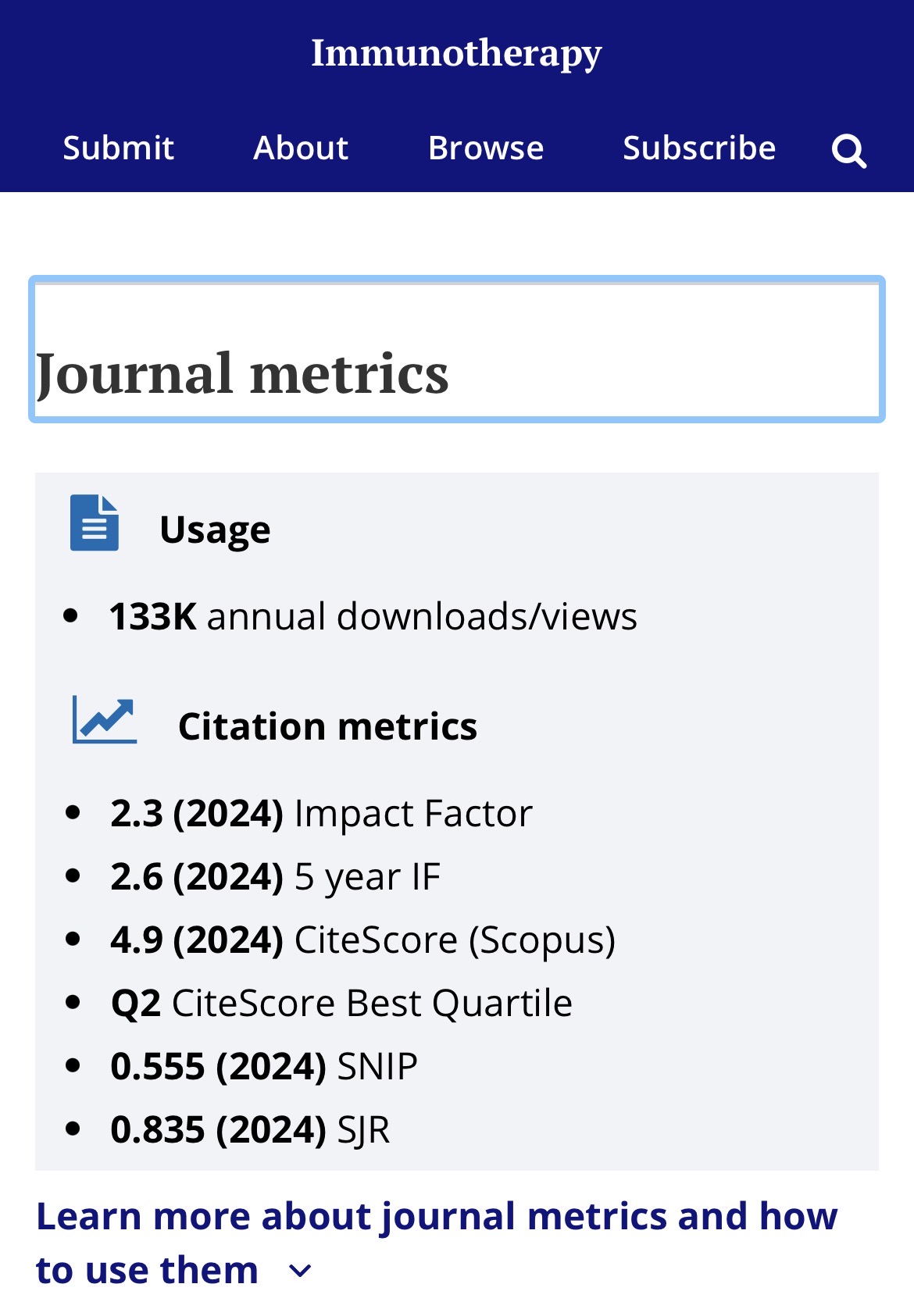The image size is (914, 1316).
Task: Click the Citation metrics chart icon
Action: 105,720
